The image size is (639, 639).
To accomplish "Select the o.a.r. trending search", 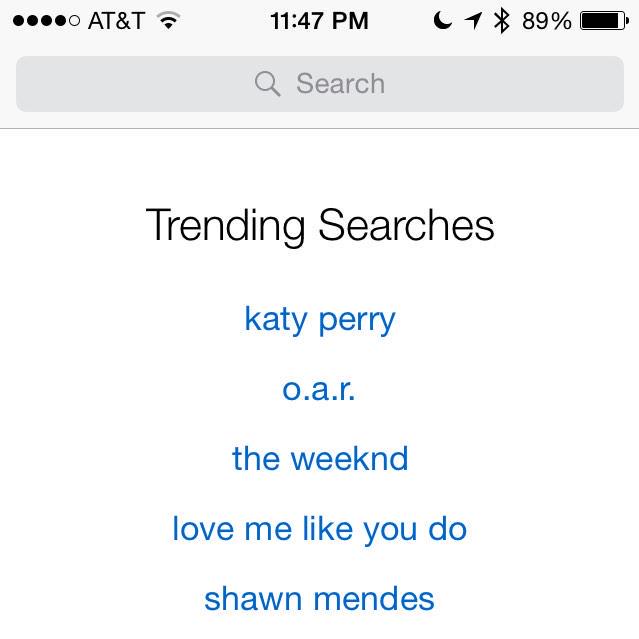I will (x=320, y=389).
